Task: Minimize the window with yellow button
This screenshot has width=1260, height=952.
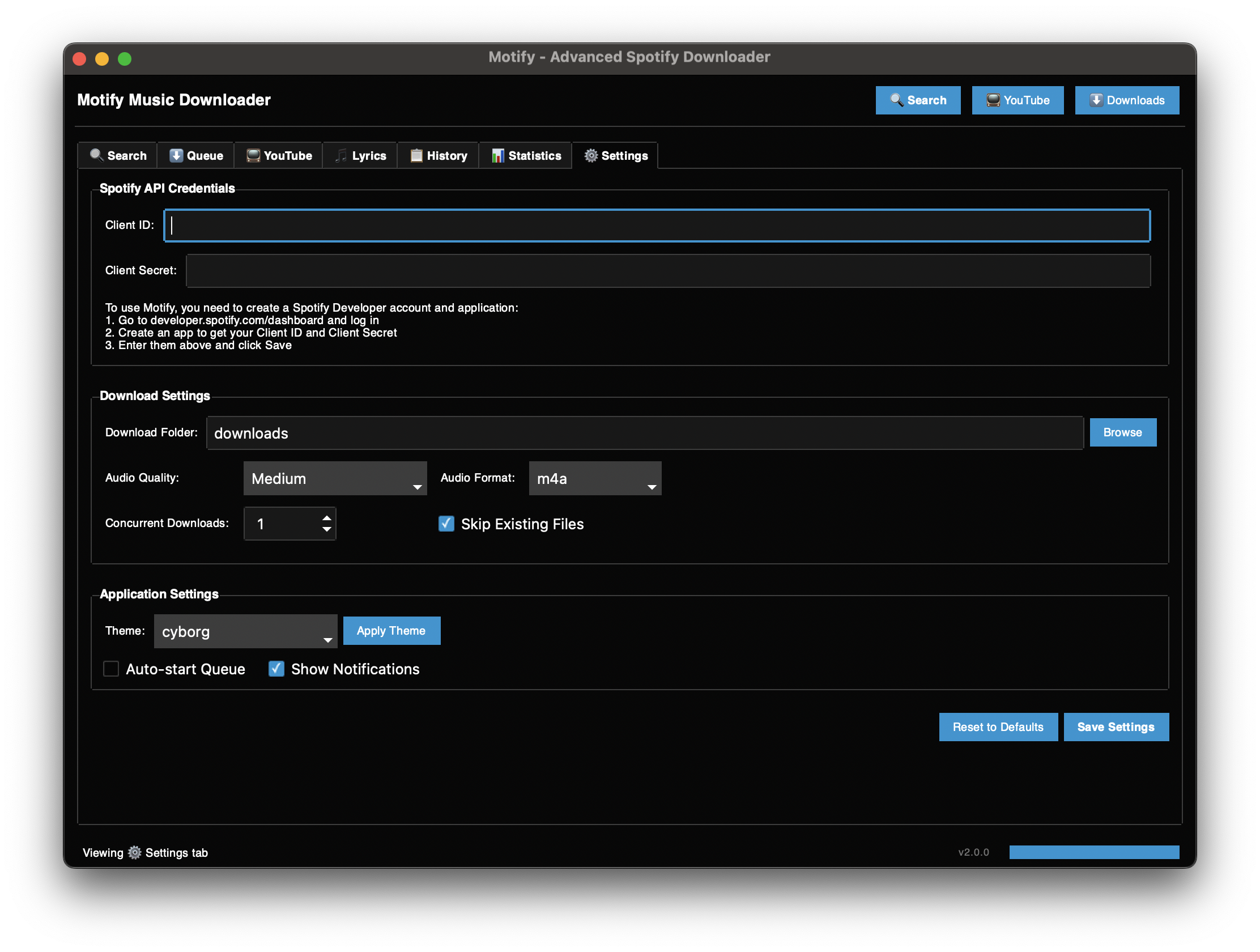Action: (x=102, y=59)
